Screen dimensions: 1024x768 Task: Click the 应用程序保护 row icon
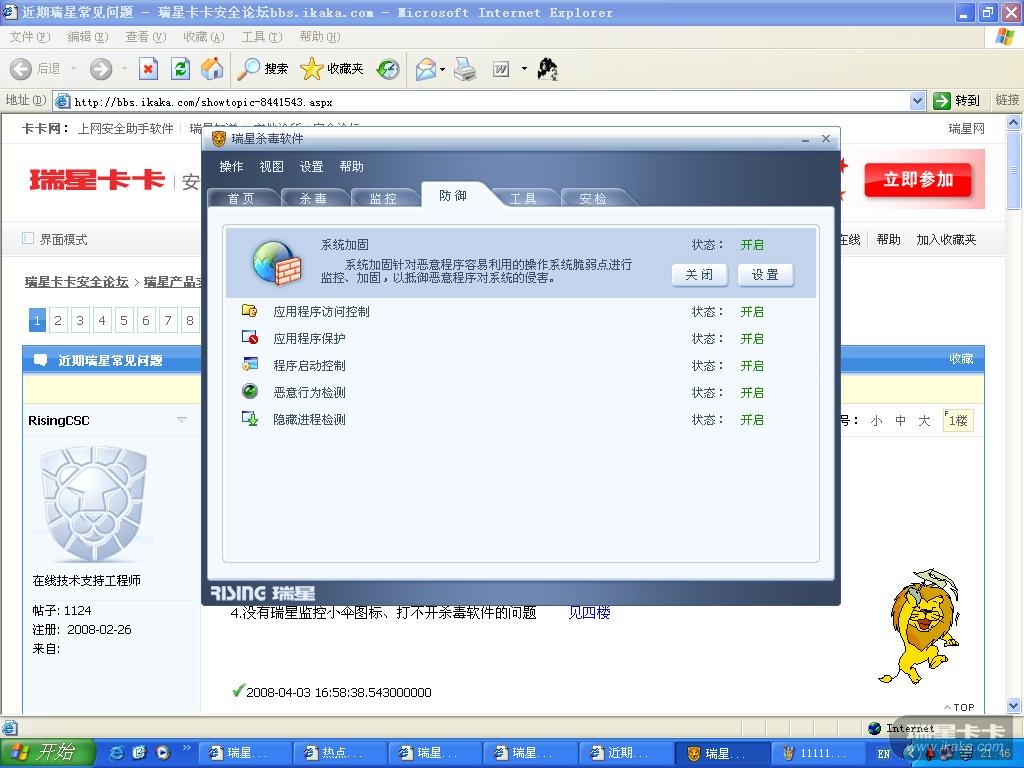(249, 338)
